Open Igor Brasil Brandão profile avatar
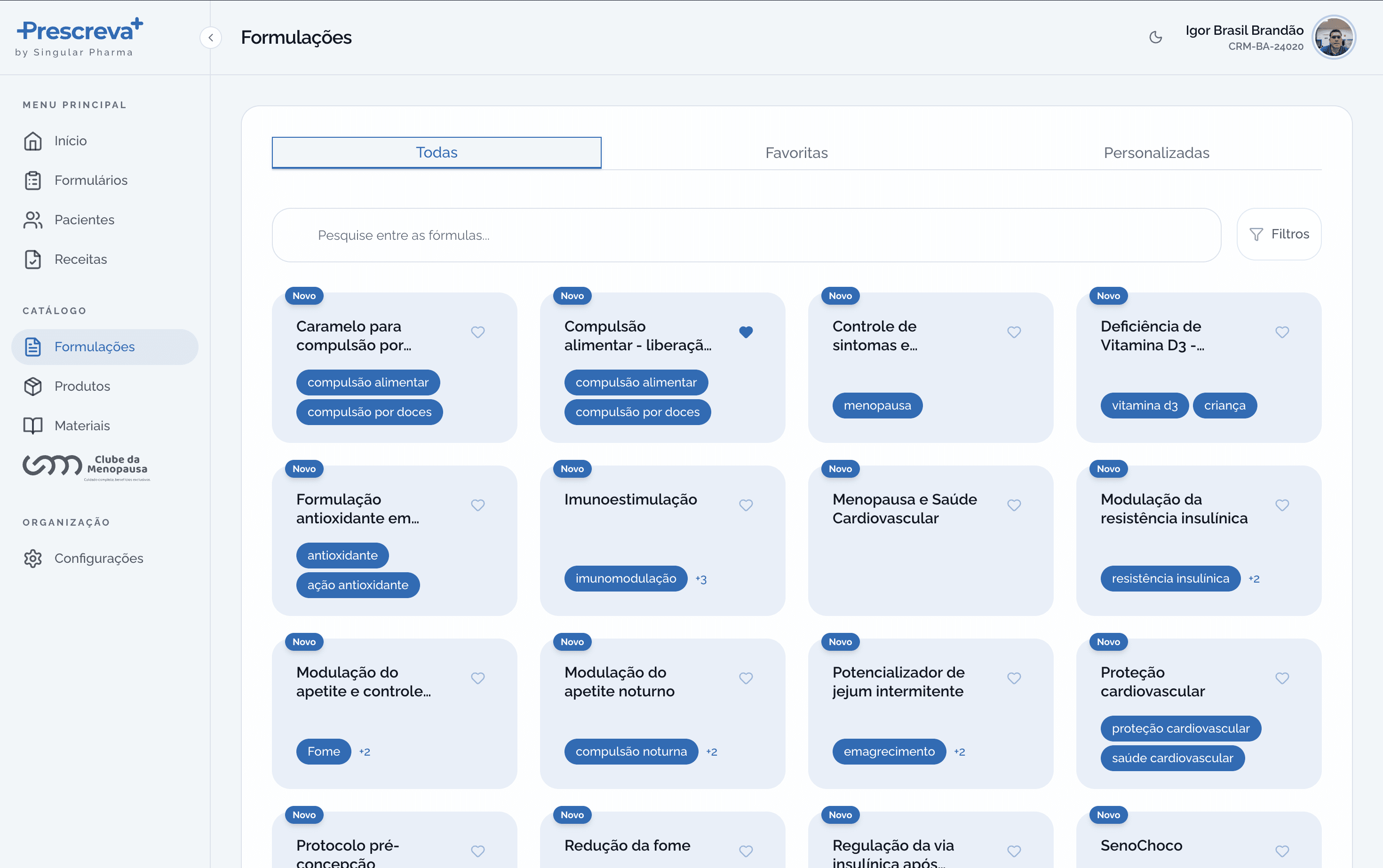The height and width of the screenshot is (868, 1383). 1334,38
